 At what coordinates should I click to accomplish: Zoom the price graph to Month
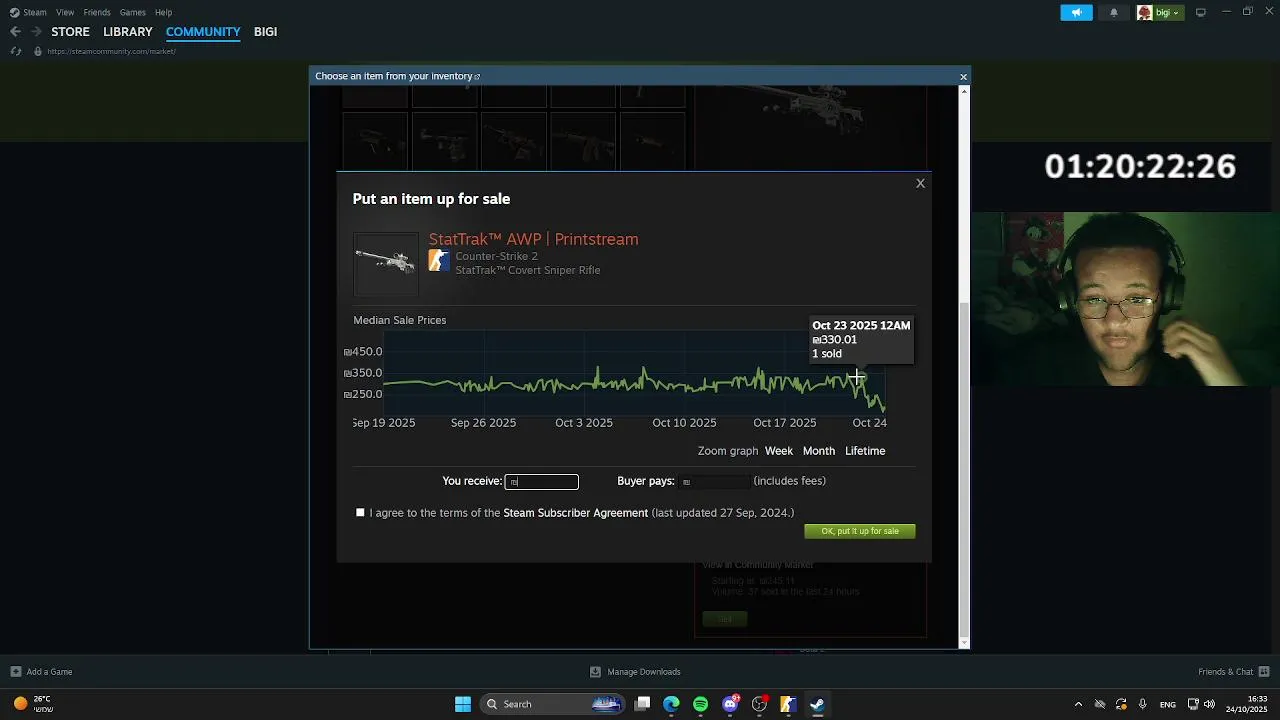click(x=818, y=451)
